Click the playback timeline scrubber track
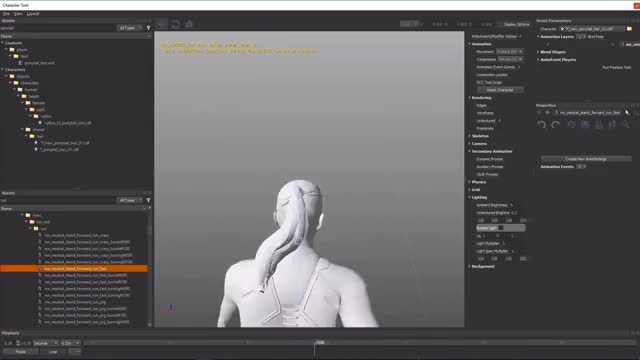This screenshot has height=360, width=640. (x=359, y=343)
